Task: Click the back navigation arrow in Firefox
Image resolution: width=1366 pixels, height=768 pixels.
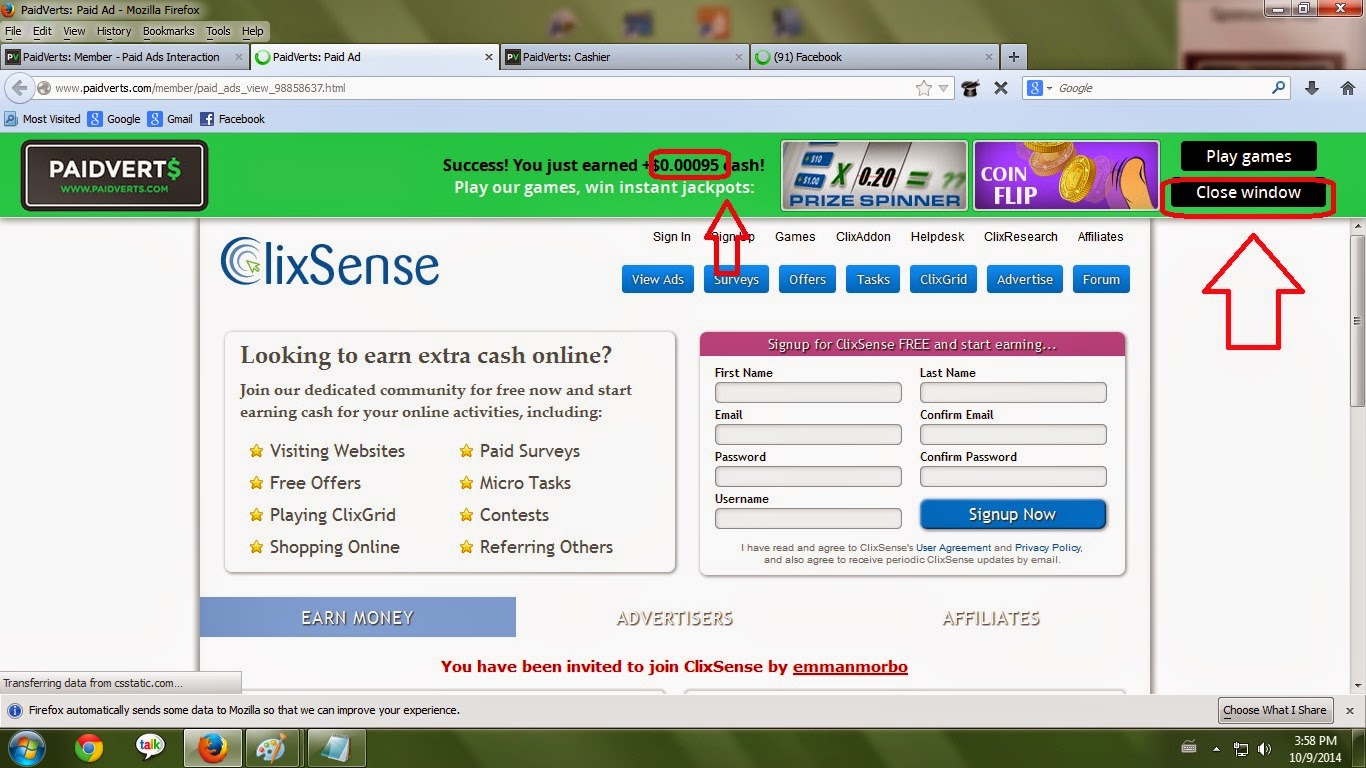Action: coord(19,88)
